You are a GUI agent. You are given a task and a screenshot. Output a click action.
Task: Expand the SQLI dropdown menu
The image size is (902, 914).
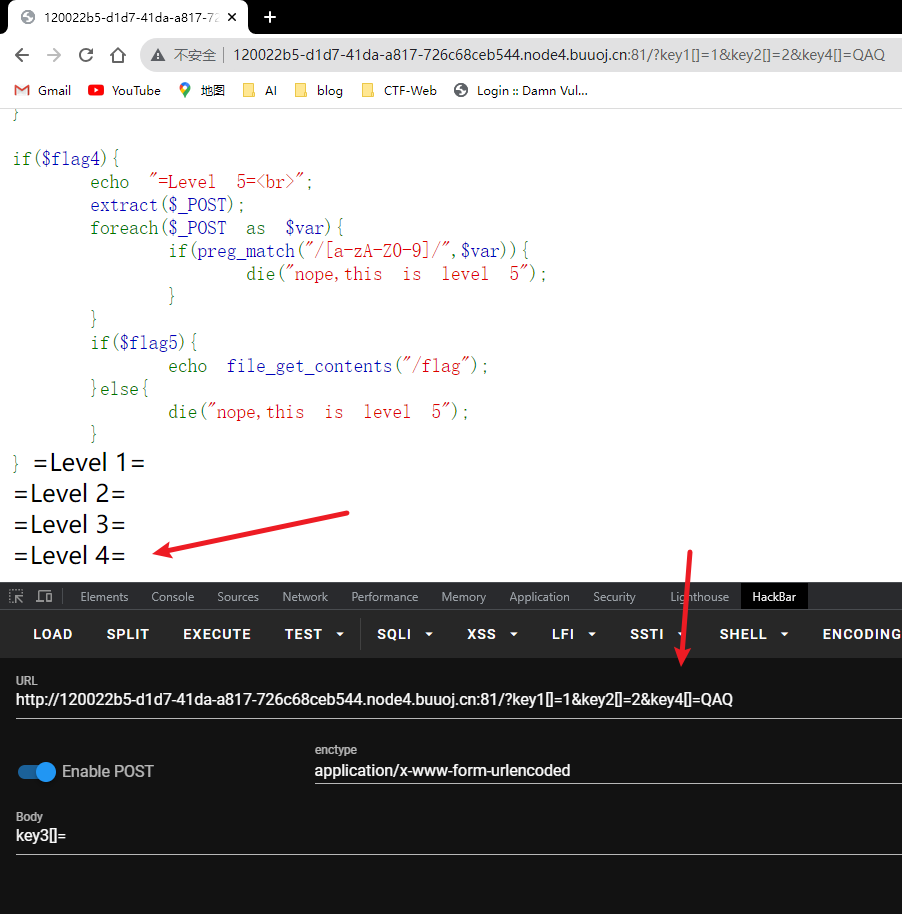coord(405,634)
